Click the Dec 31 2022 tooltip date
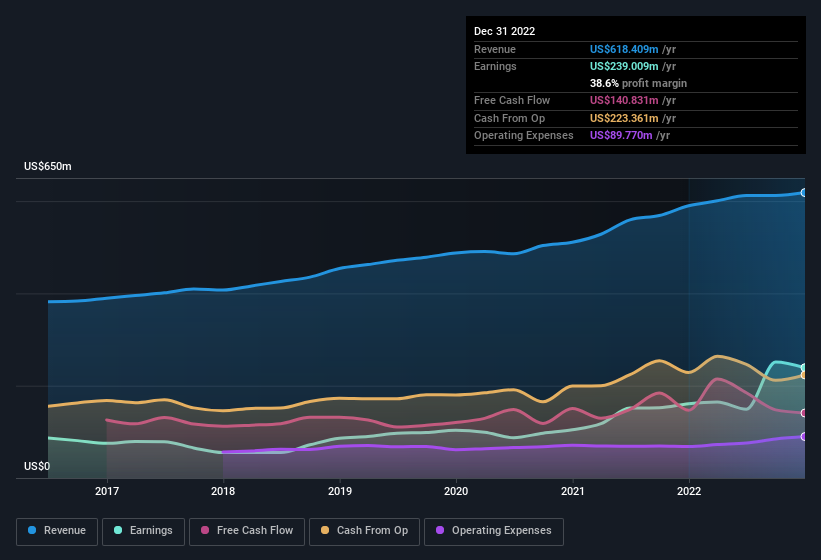This screenshot has width=821, height=560. [x=504, y=31]
